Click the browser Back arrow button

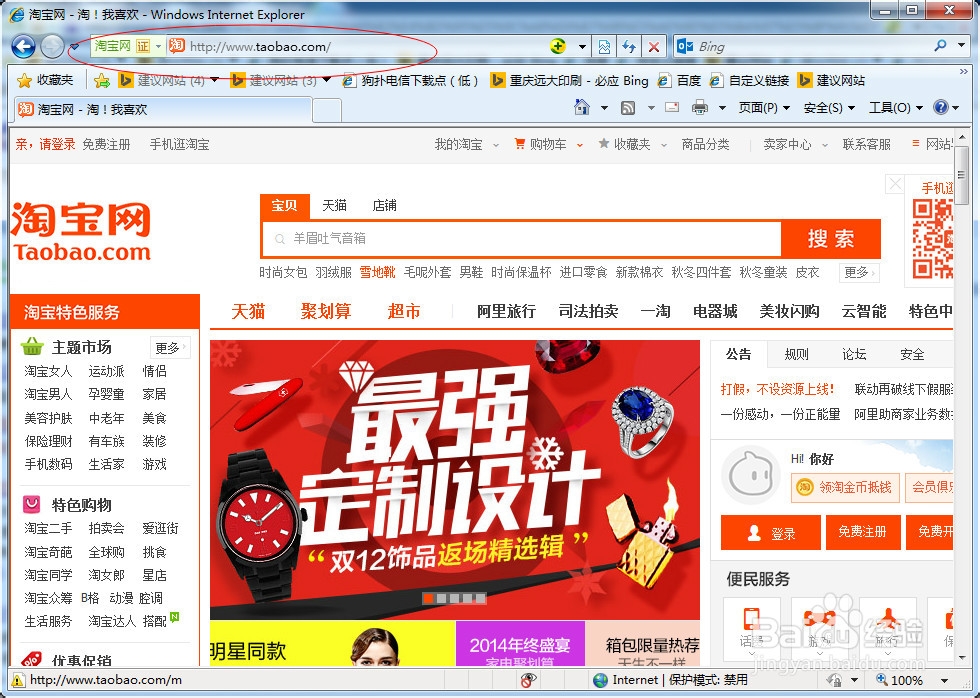click(x=24, y=46)
